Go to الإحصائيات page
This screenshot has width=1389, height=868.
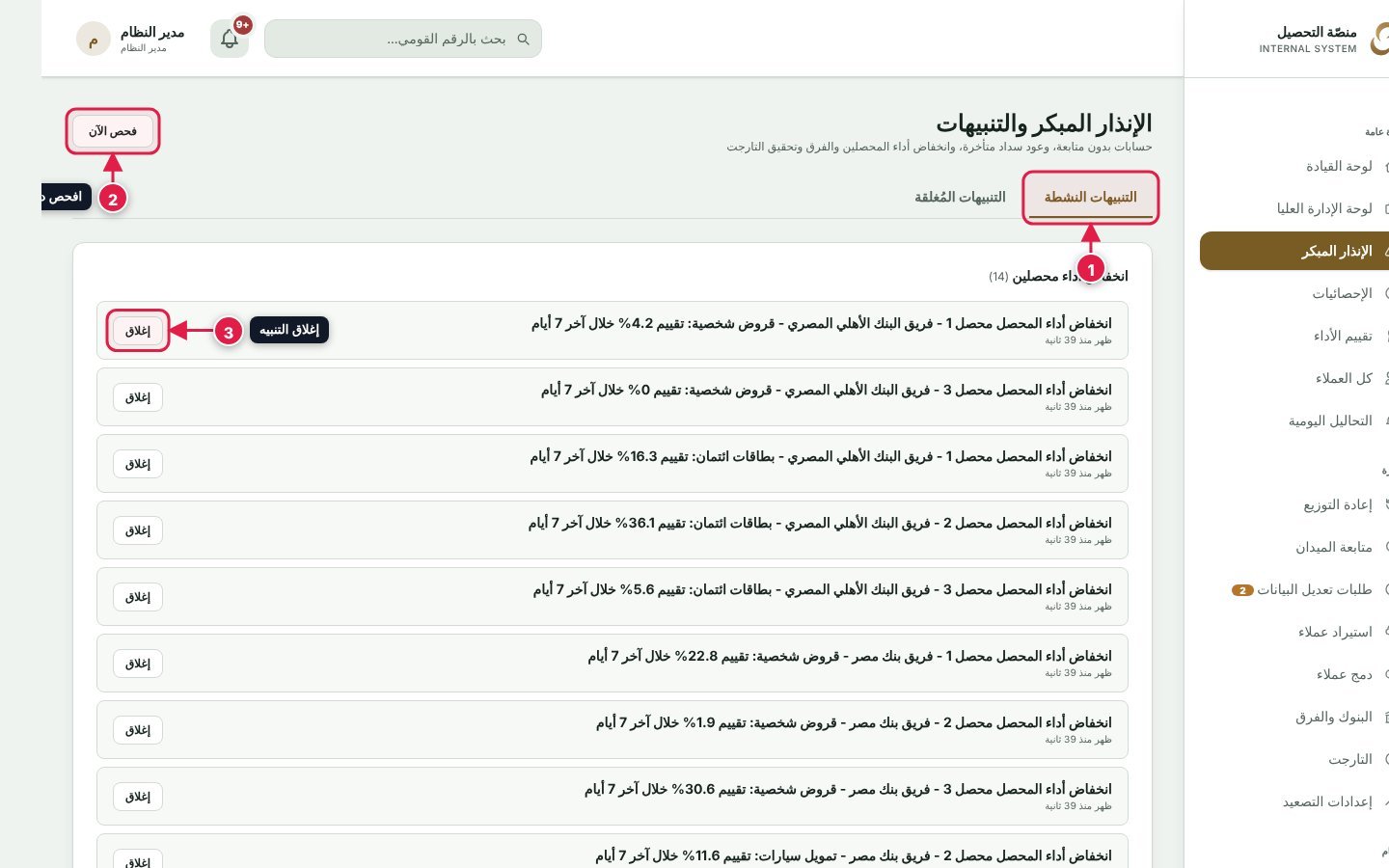pos(1294,293)
